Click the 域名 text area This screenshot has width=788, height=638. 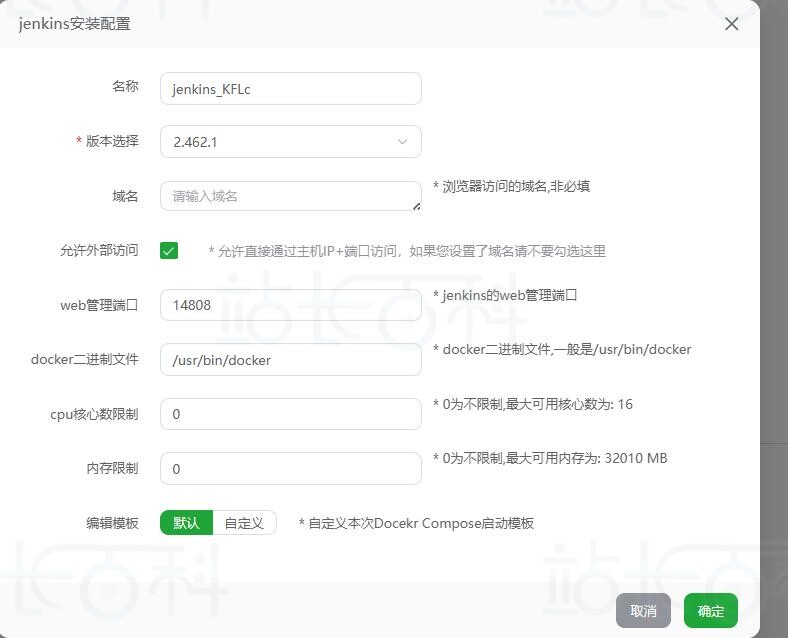[x=290, y=196]
